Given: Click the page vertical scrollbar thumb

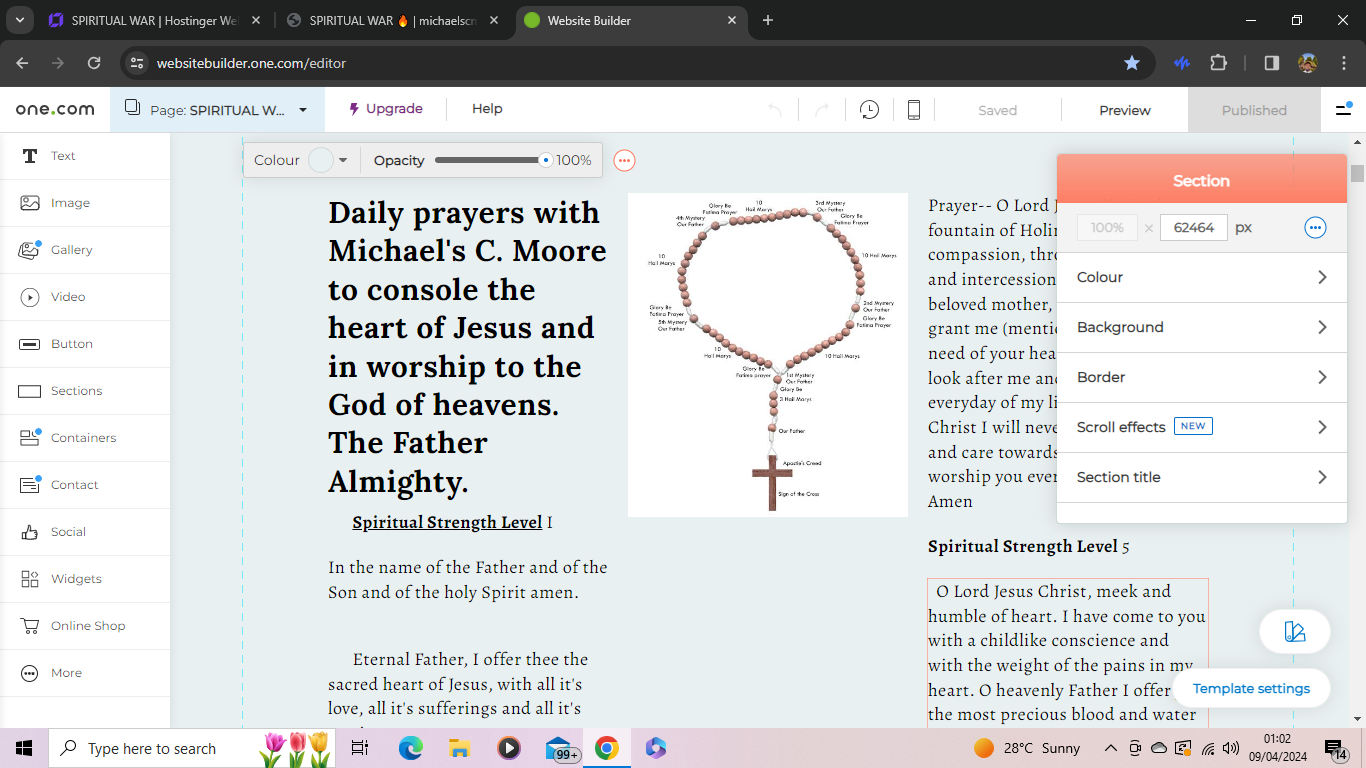Looking at the screenshot, I should click(x=1357, y=173).
